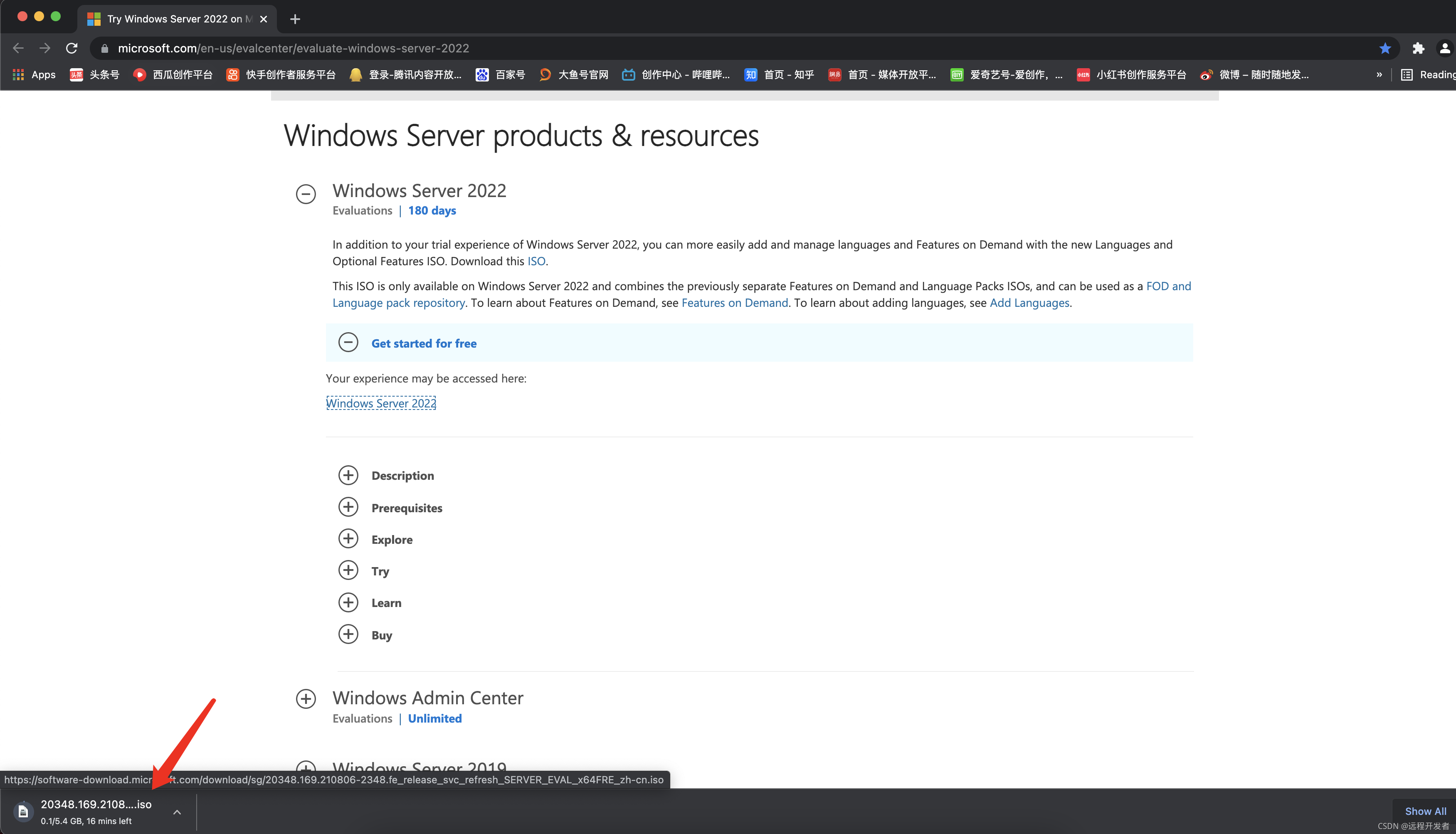Open the Reading list button
This screenshot has width=1456, height=834.
point(1428,74)
